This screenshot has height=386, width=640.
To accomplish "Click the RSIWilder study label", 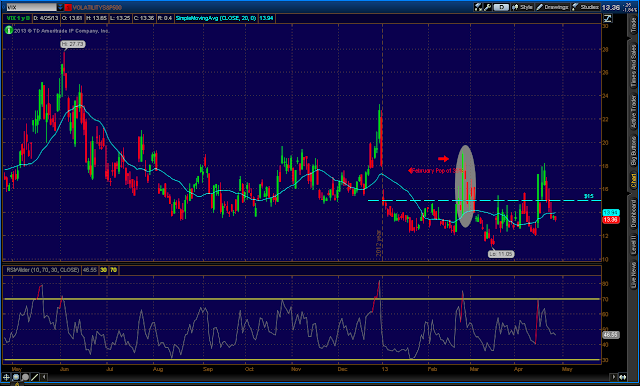I will click(43, 270).
